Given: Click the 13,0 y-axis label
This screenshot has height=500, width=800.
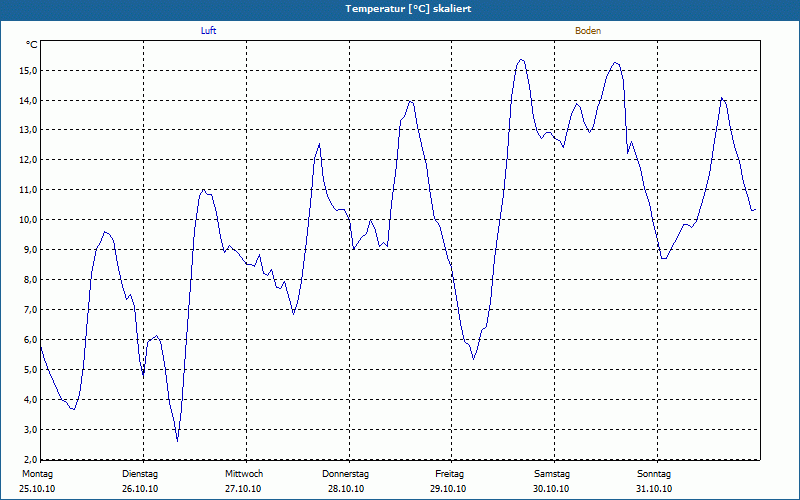Looking at the screenshot, I should (x=28, y=130).
